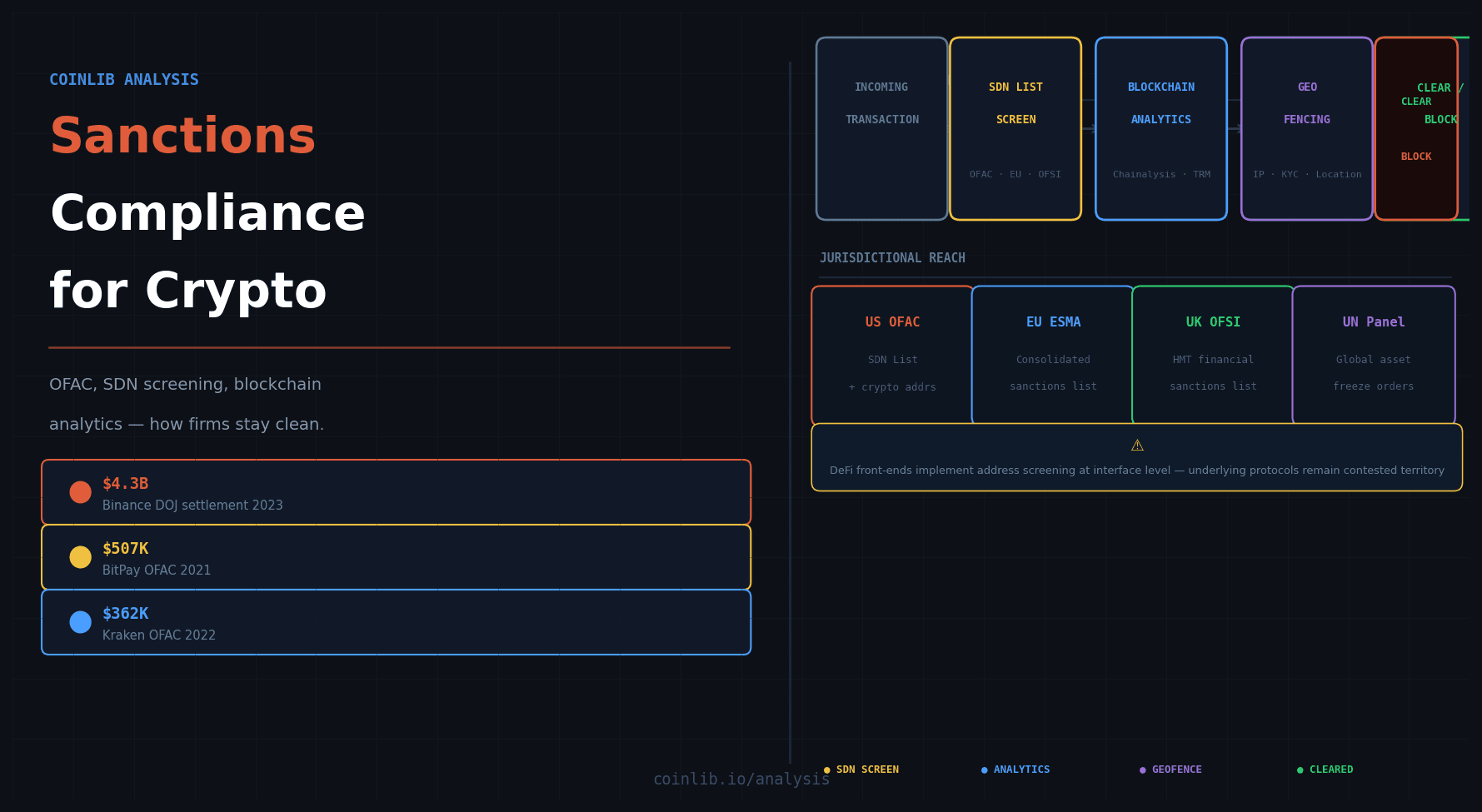Screen dimensions: 1482x812
Task: Open the coinlib.io/analysis link
Action: point(741,780)
